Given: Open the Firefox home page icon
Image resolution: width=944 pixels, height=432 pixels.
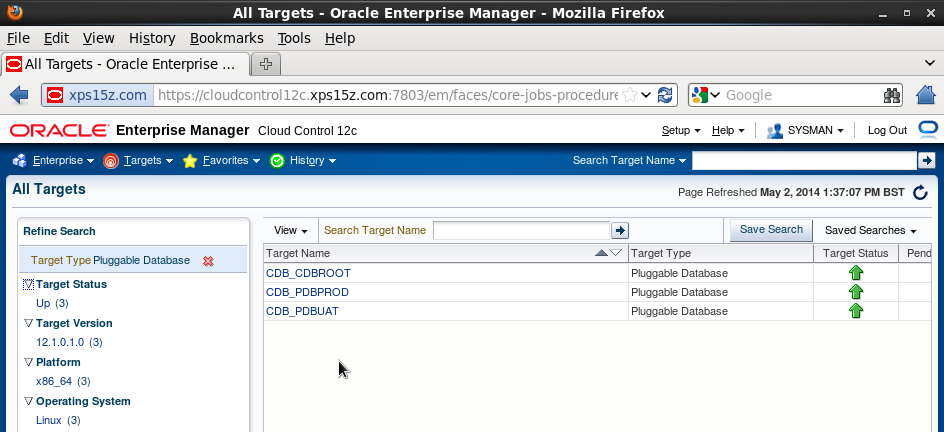Looking at the screenshot, I should click(x=926, y=95).
